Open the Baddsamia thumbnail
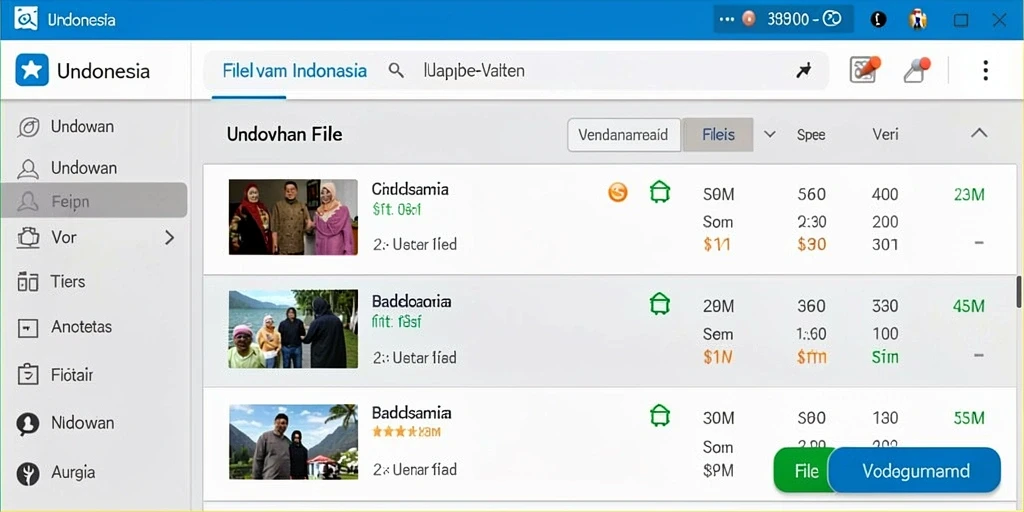The image size is (1024, 512). point(293,442)
